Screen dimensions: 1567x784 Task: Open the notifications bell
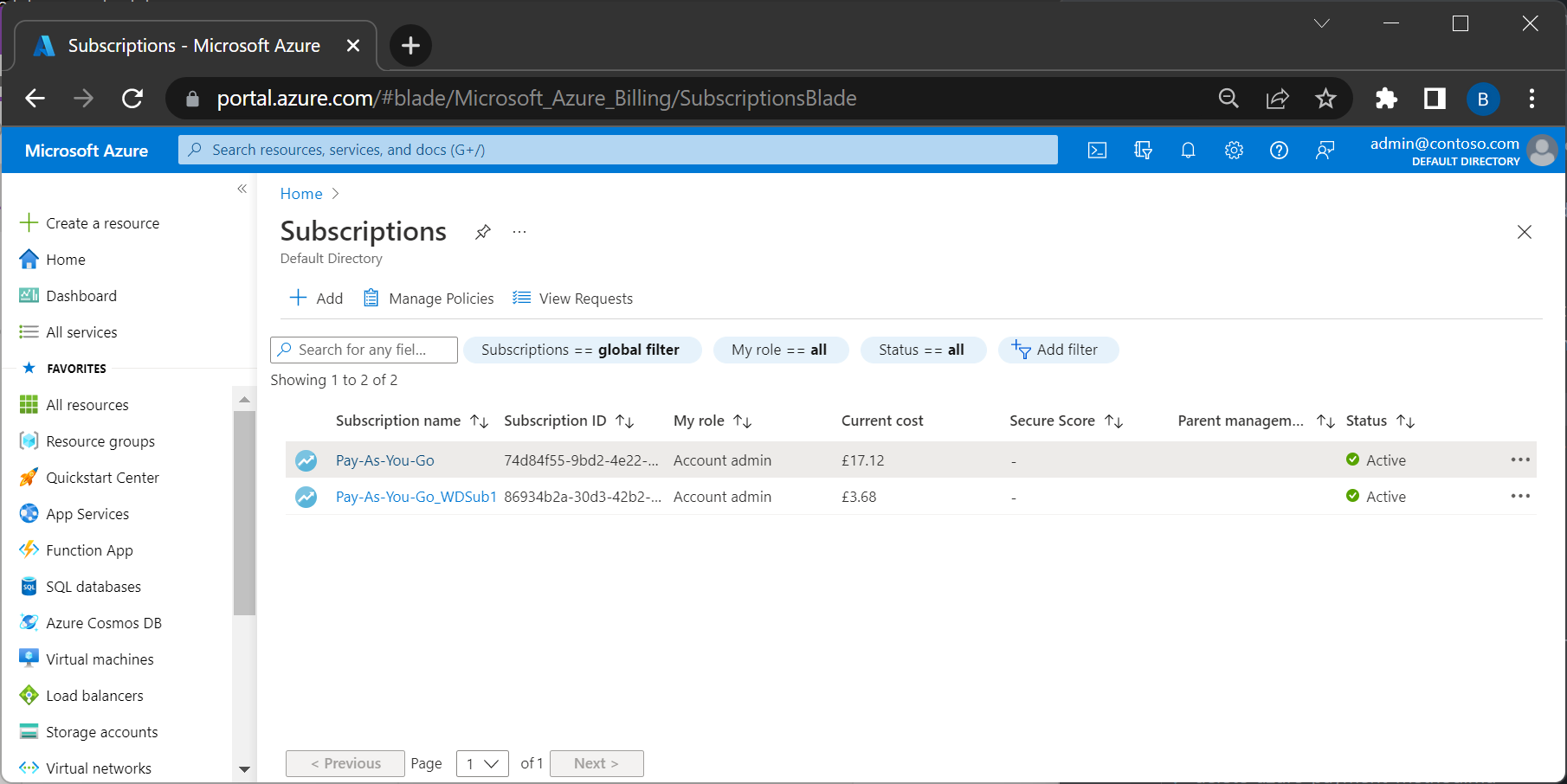[1188, 151]
